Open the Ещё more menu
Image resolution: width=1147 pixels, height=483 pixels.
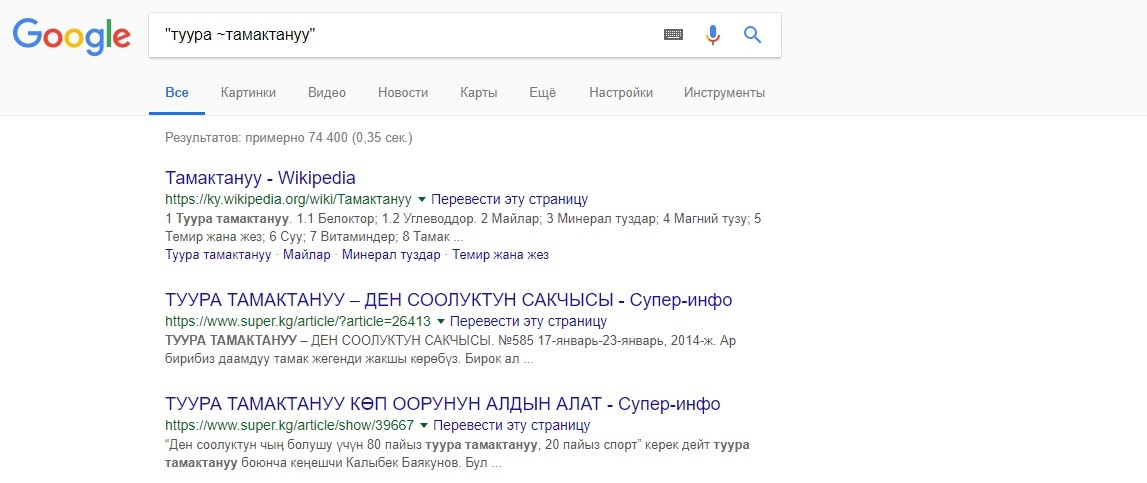click(542, 93)
